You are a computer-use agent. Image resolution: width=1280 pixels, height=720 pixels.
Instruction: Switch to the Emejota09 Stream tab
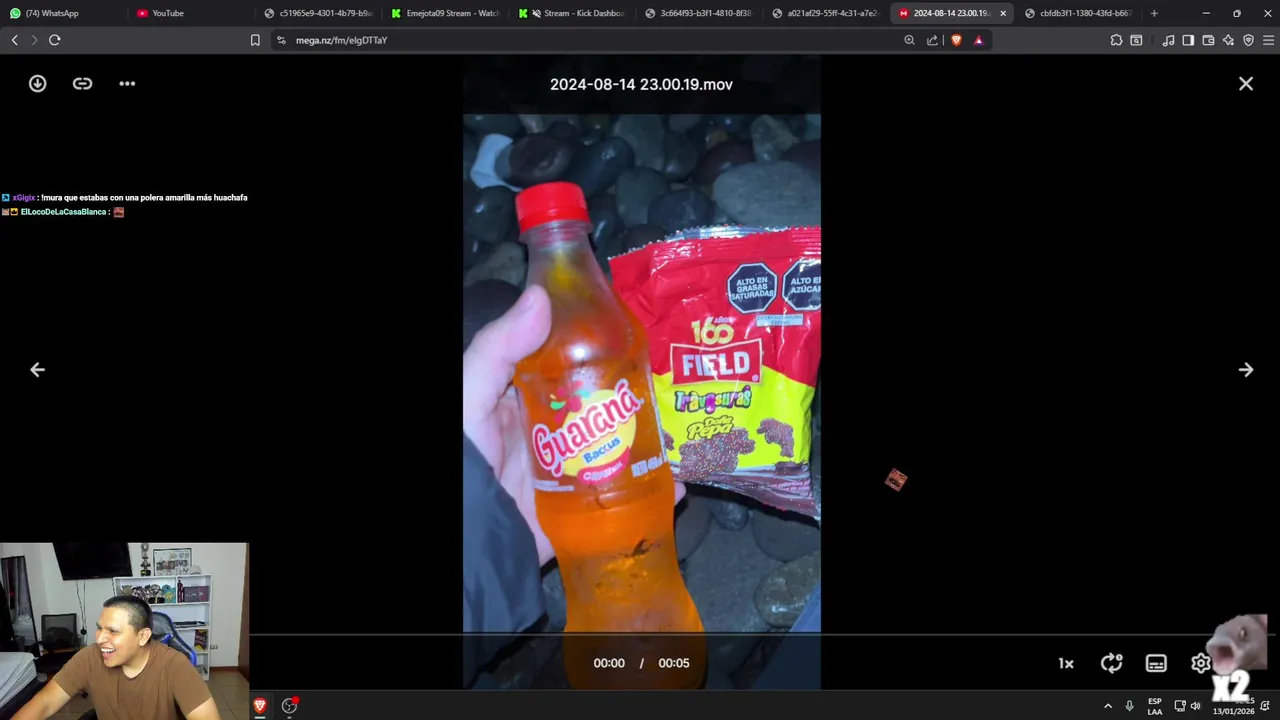tap(445, 13)
